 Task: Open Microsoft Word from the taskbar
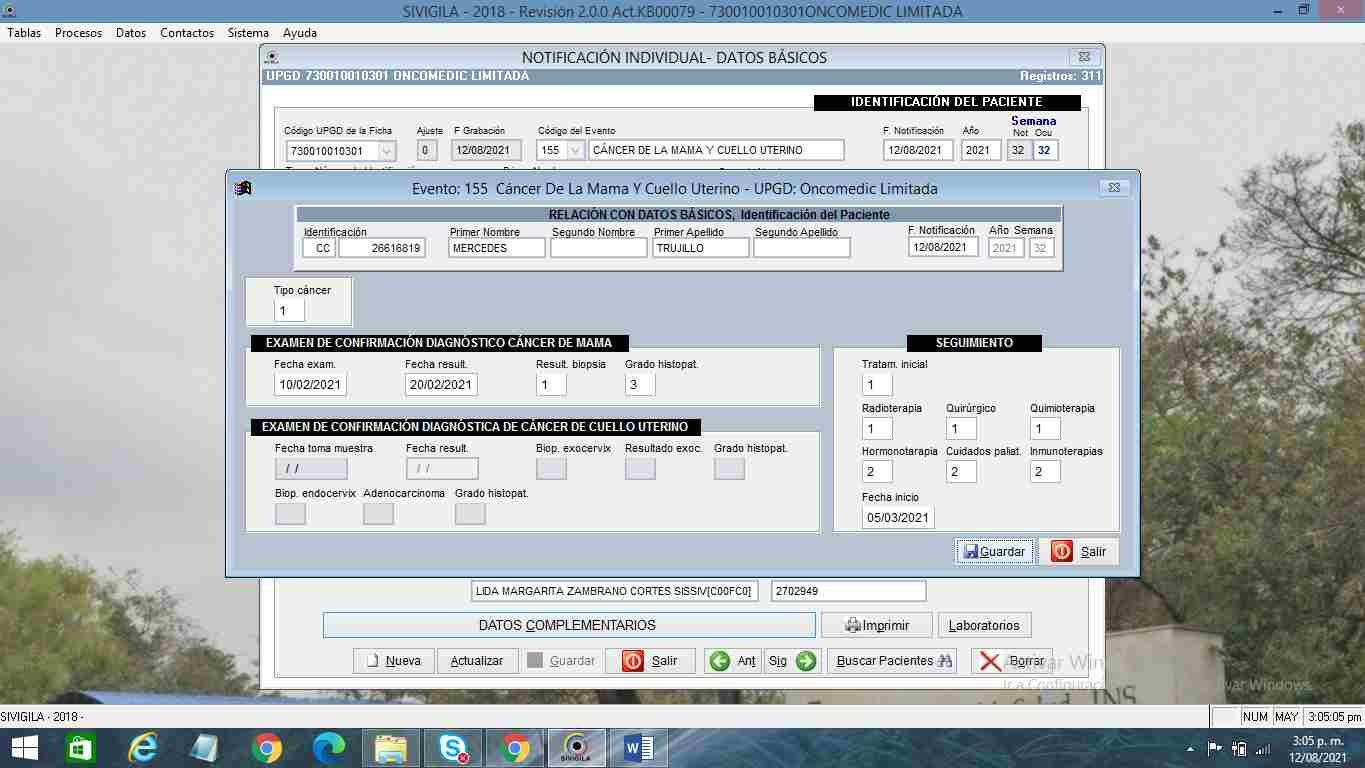click(x=638, y=747)
